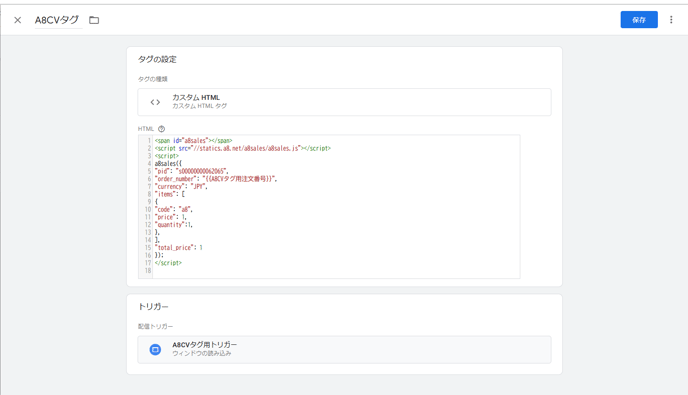Click the 保存 save button

point(639,20)
